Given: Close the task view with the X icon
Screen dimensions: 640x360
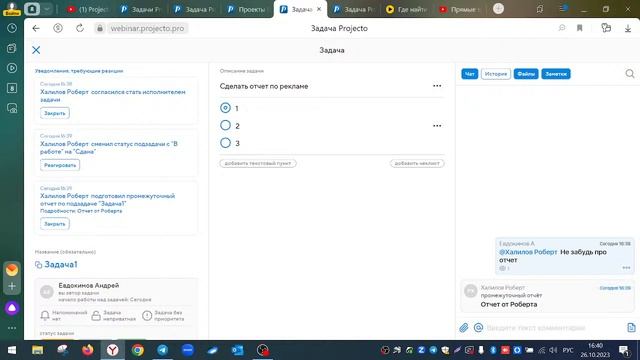Looking at the screenshot, I should click(36, 50).
